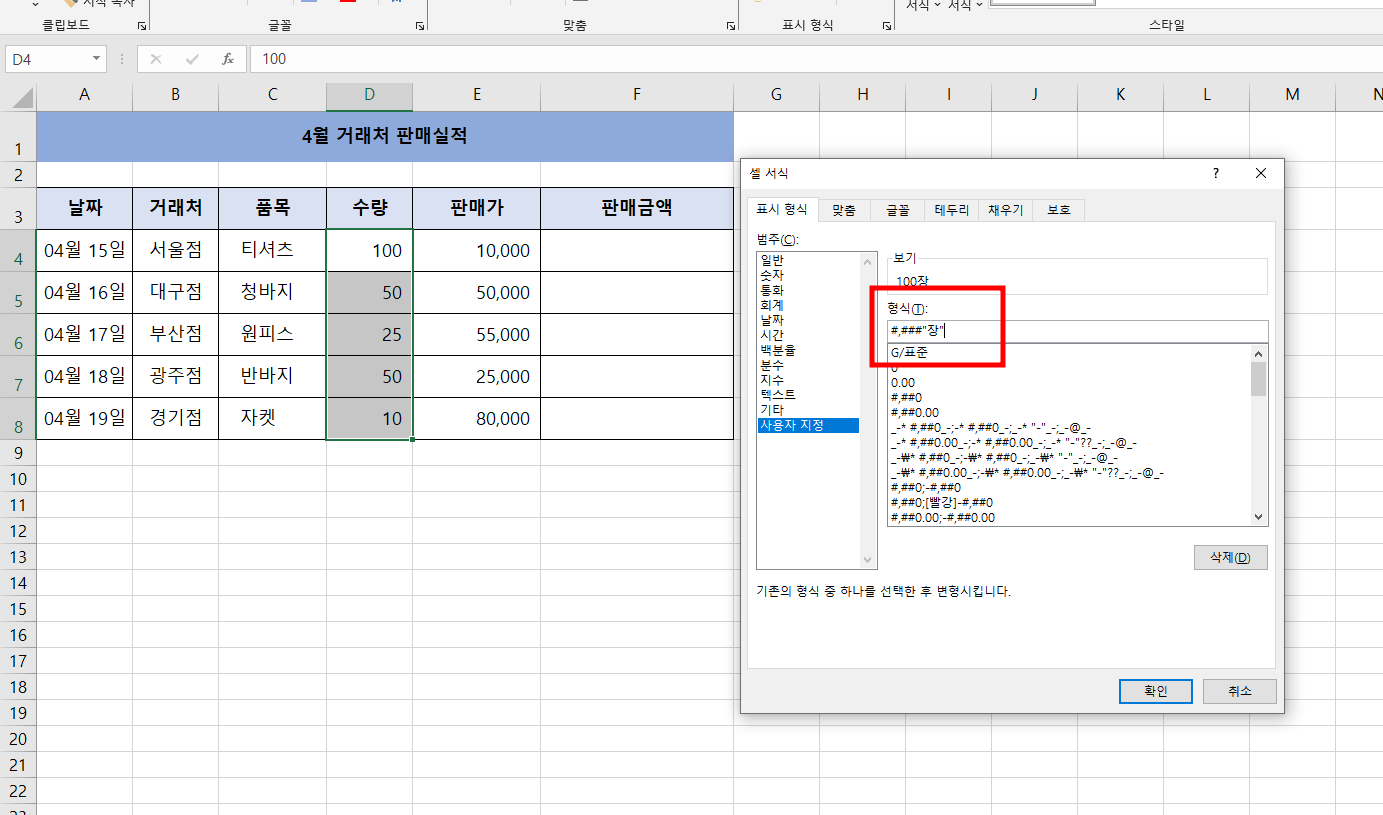Click the category list scroll up arrow
The width and height of the screenshot is (1383, 815).
868,260
